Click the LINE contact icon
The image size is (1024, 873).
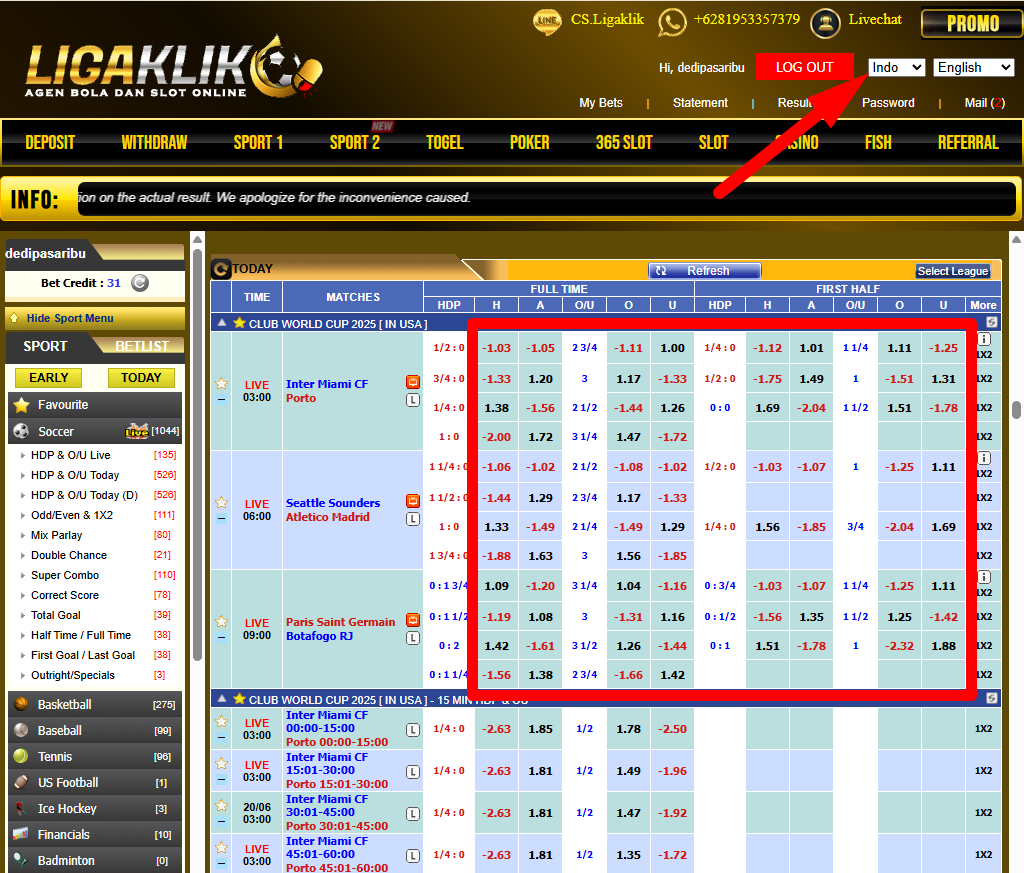point(547,21)
